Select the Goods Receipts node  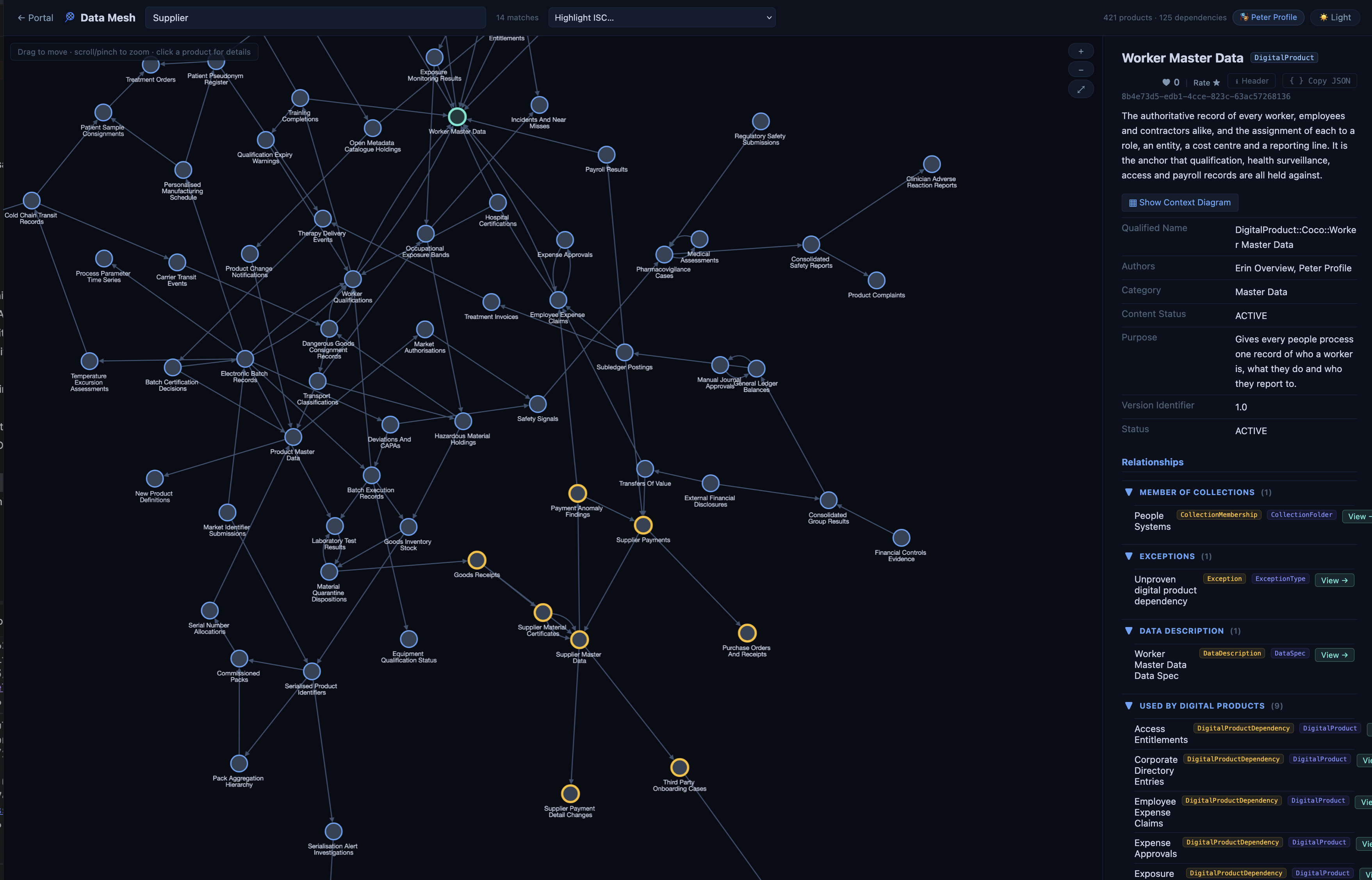click(x=477, y=560)
